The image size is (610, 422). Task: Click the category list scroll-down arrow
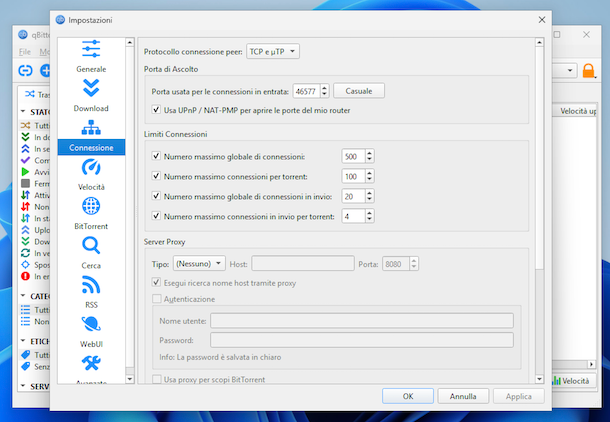130,378
